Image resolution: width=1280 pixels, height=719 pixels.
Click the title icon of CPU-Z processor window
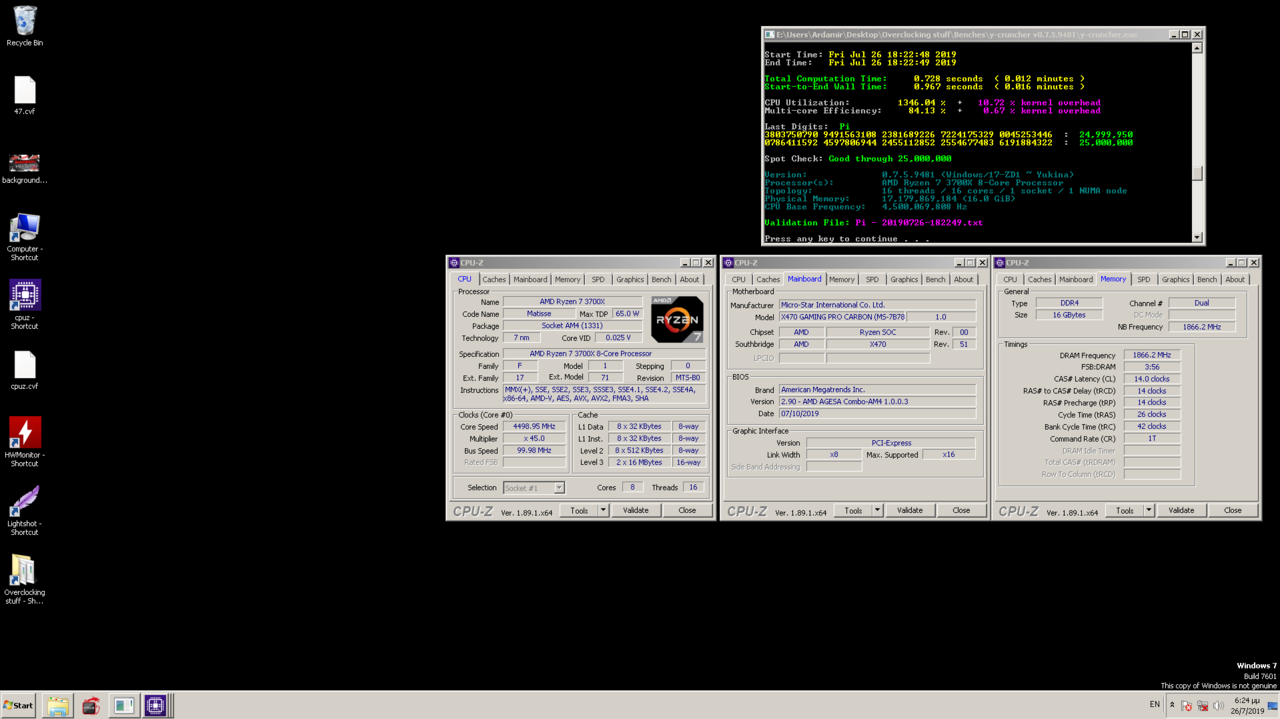tap(454, 263)
